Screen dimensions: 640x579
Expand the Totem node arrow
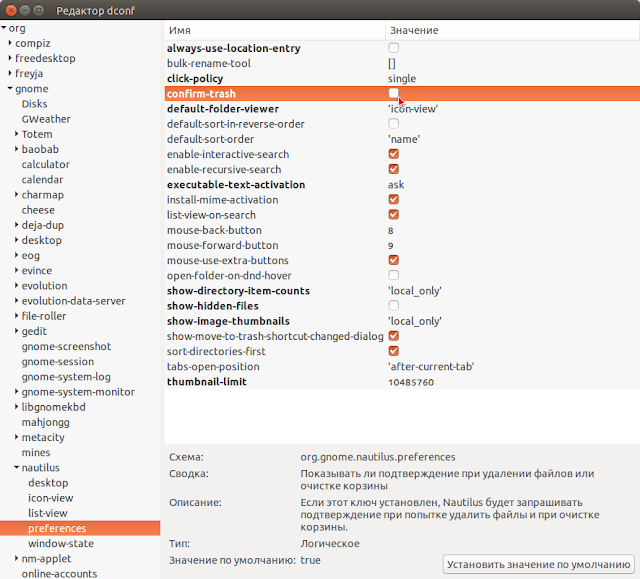(x=16, y=133)
